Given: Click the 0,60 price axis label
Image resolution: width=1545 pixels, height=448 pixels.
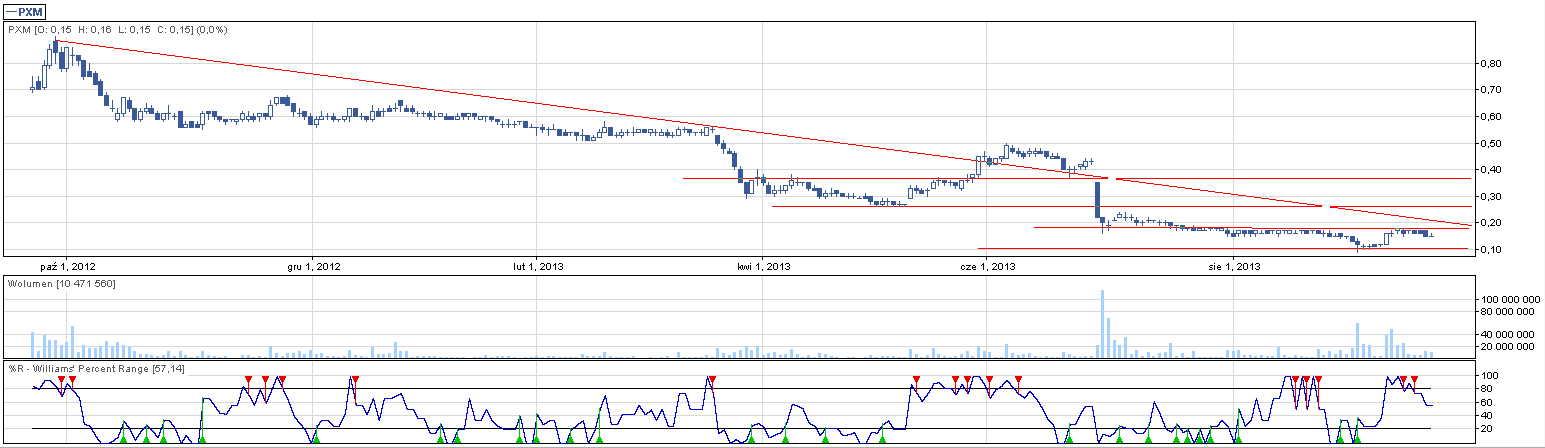Looking at the screenshot, I should (1490, 117).
